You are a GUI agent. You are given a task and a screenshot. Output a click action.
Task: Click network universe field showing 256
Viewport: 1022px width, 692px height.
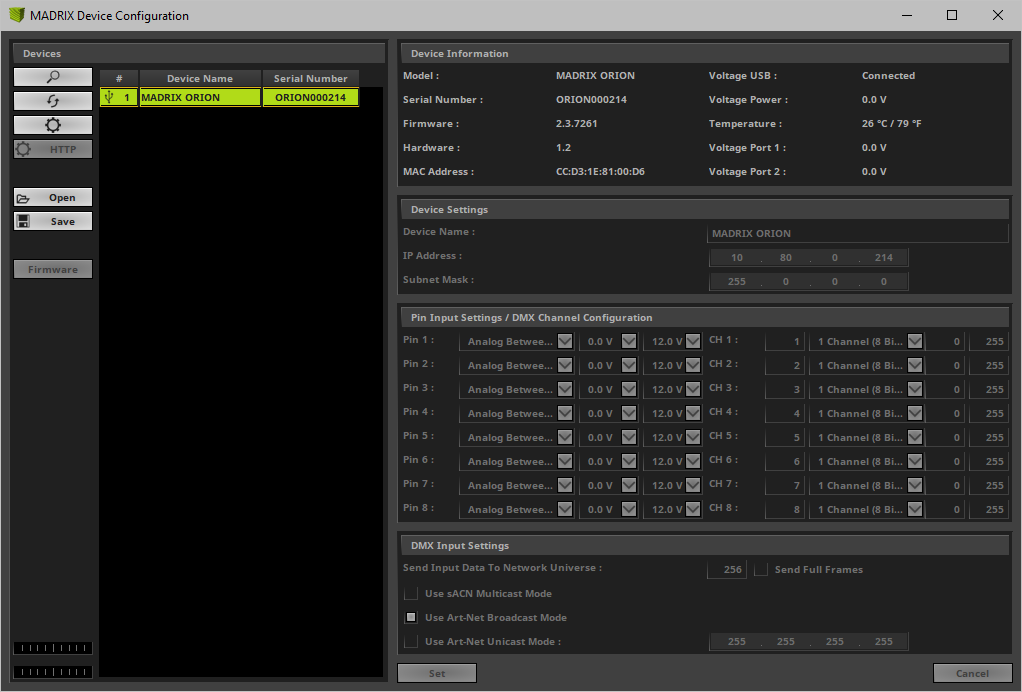pyautogui.click(x=727, y=569)
